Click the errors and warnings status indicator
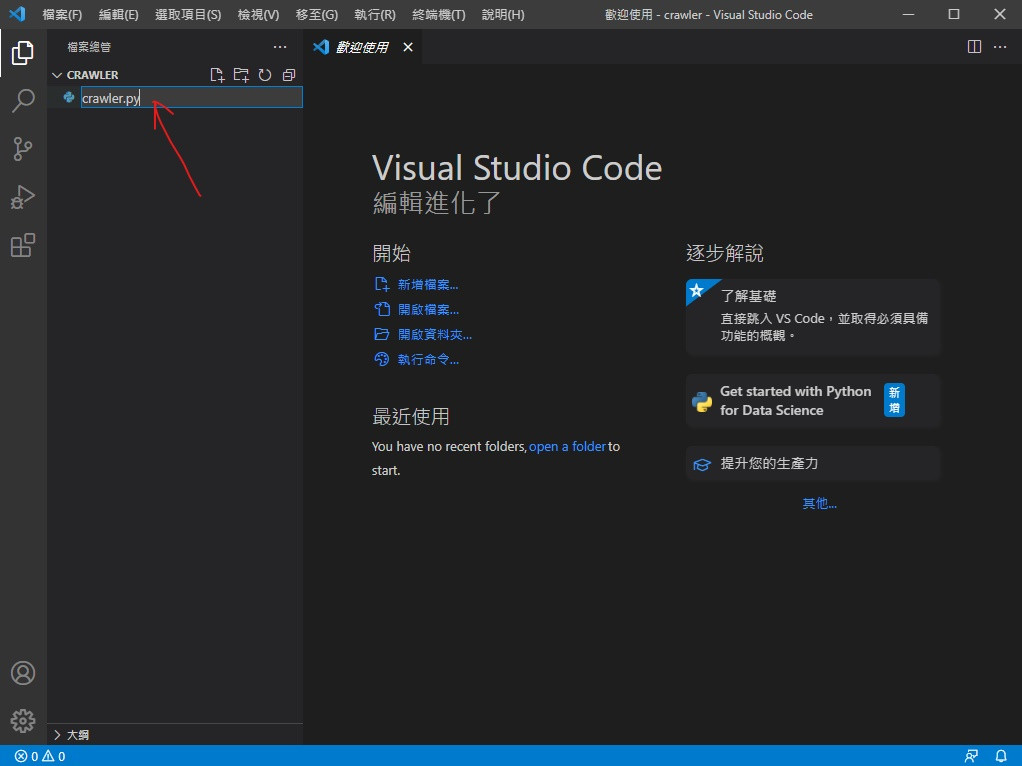This screenshot has height=766, width=1022. click(40, 756)
